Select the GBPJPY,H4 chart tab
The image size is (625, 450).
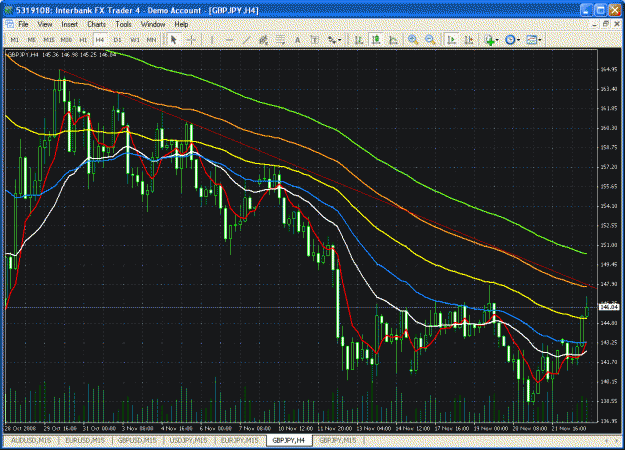pos(289,440)
